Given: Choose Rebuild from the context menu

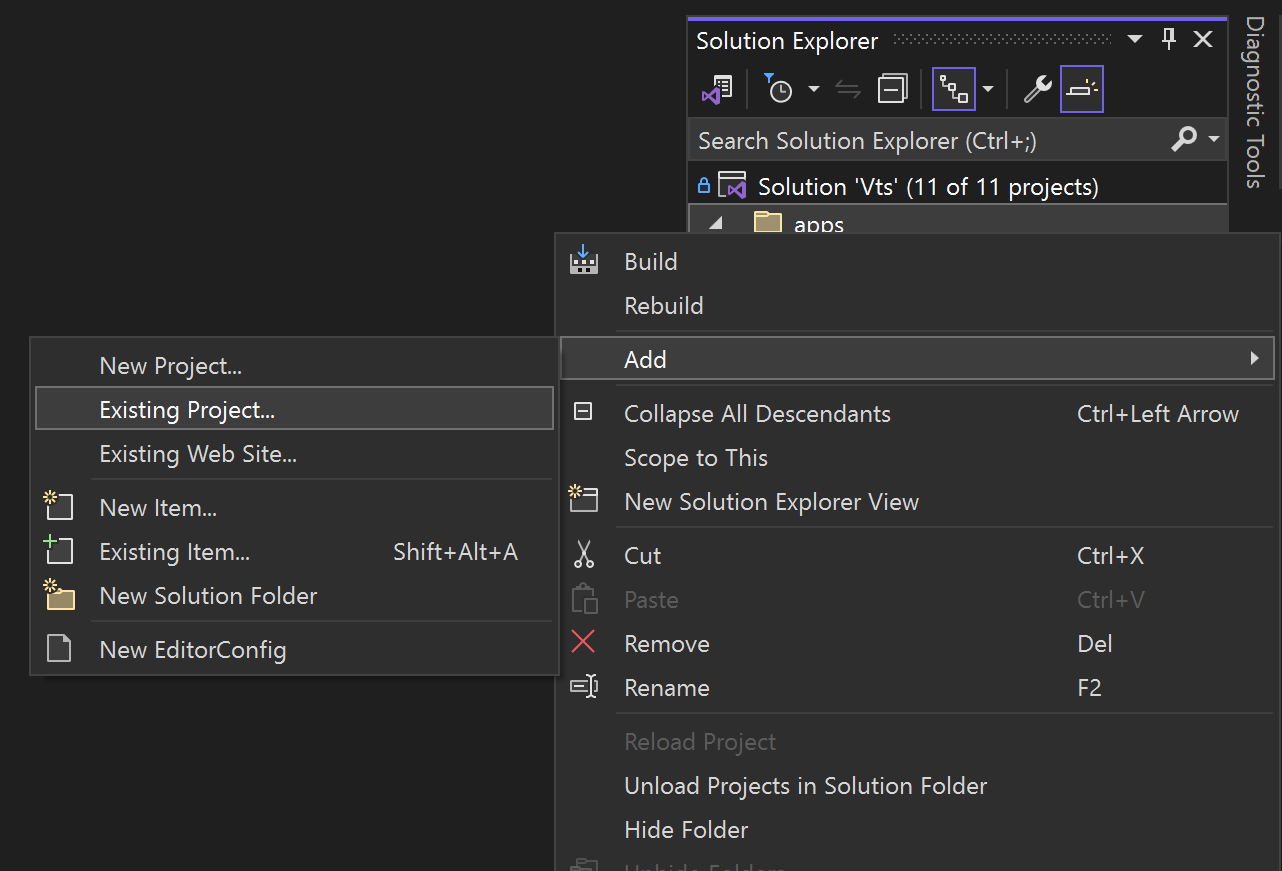Looking at the screenshot, I should tap(664, 305).
